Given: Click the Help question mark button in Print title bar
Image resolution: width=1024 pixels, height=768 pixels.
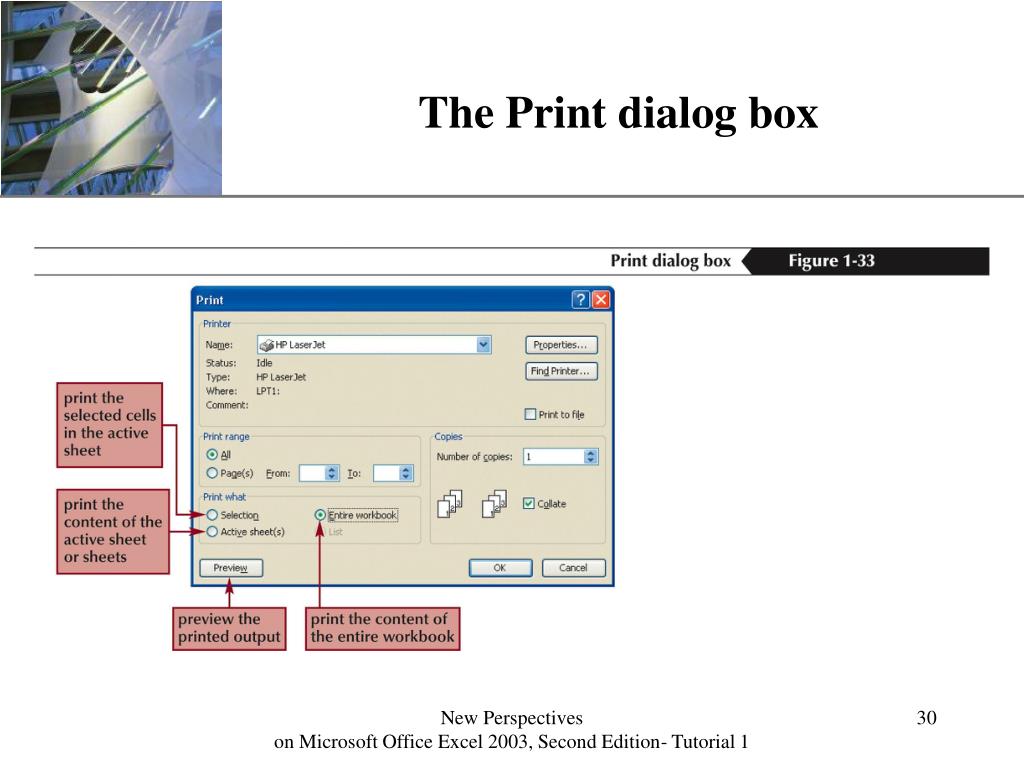Looking at the screenshot, I should 581,300.
